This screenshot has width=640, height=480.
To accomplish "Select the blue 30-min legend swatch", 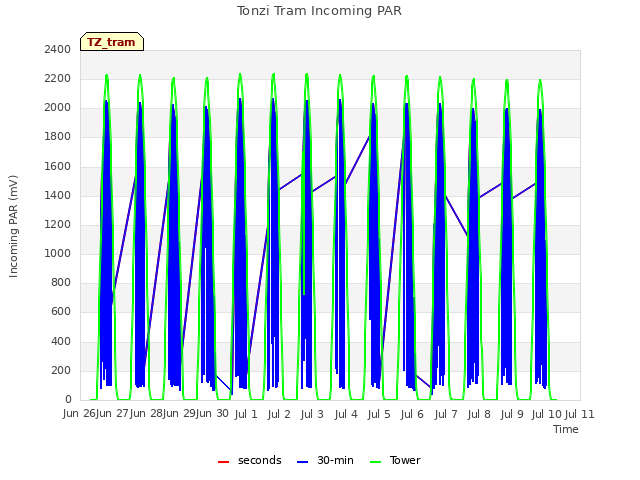I will 302,462.
